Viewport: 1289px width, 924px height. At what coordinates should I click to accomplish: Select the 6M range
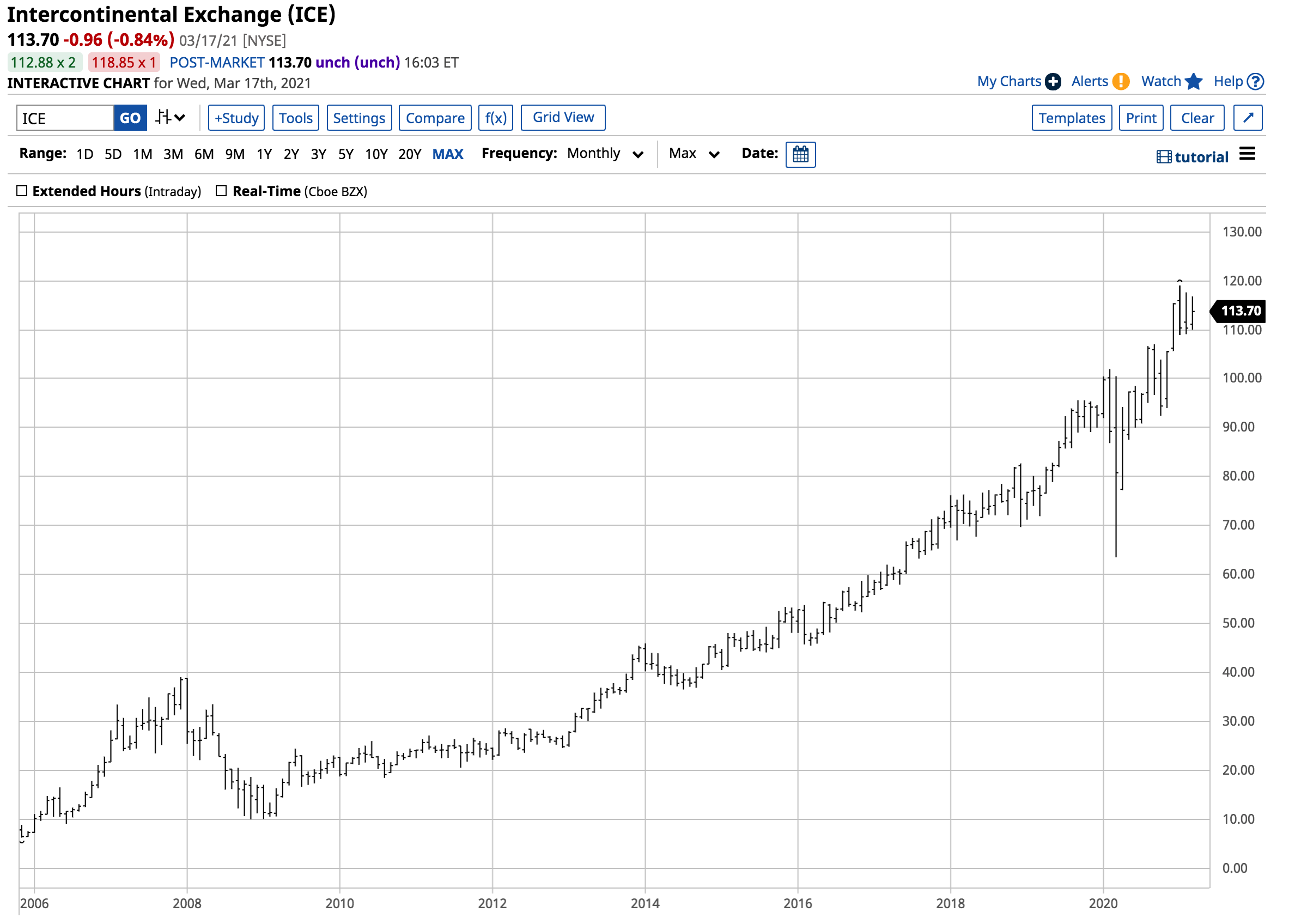tap(204, 154)
